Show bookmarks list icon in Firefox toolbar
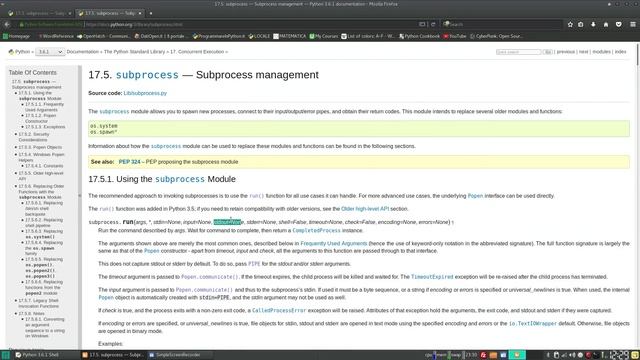 click(x=581, y=24)
